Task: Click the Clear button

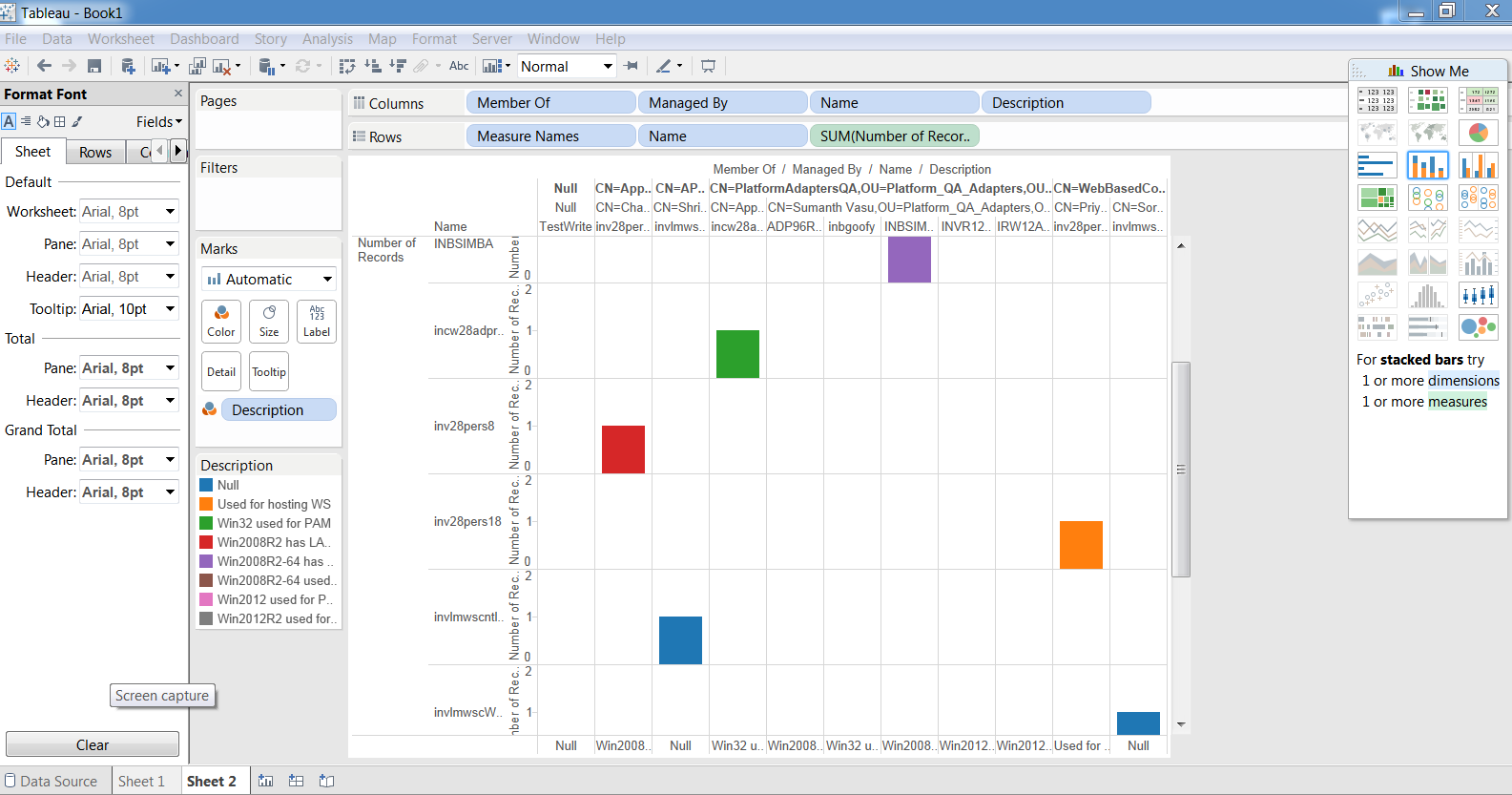Action: point(93,744)
